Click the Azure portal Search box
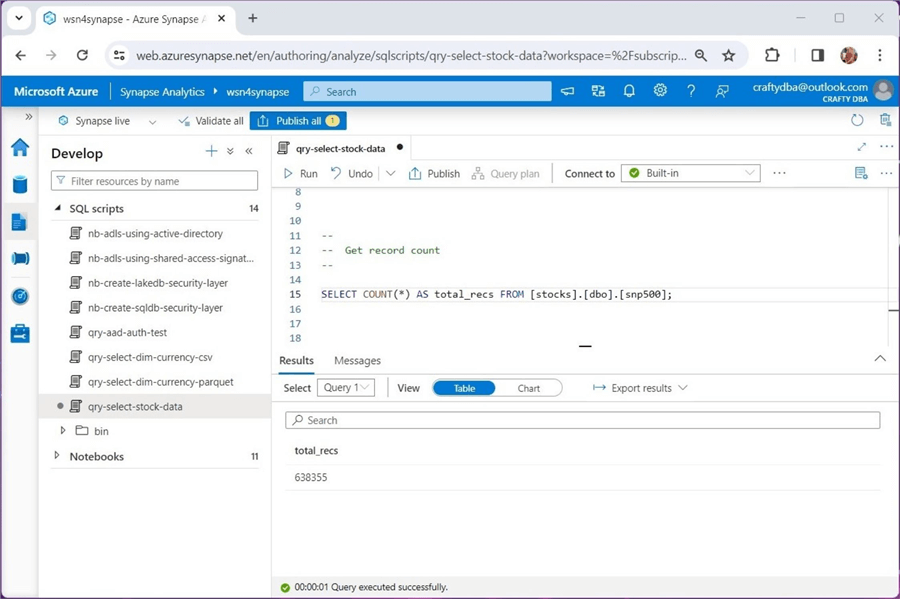Viewport: 900px width, 599px height. 427,91
